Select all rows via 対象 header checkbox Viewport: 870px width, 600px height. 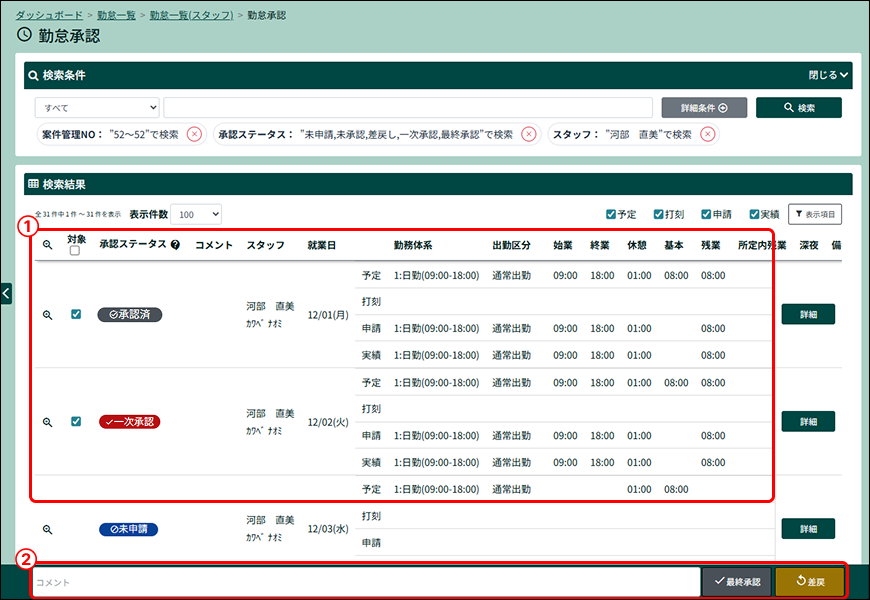(75, 251)
